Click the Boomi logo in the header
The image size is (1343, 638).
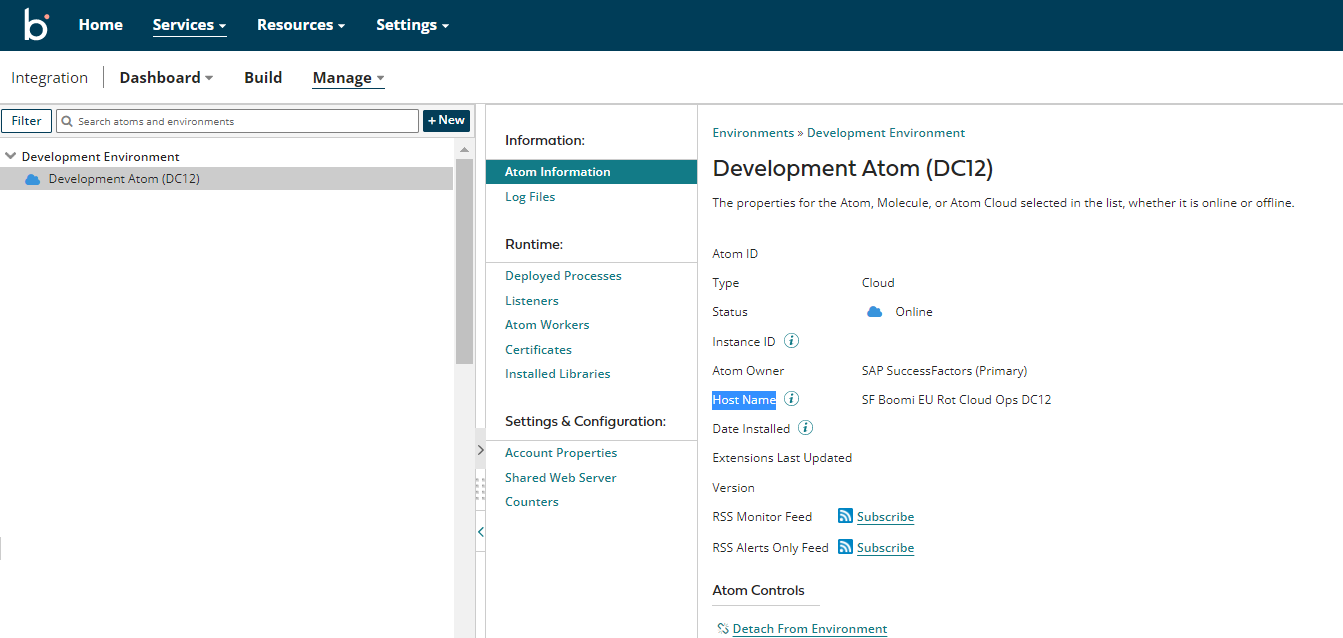[x=36, y=25]
